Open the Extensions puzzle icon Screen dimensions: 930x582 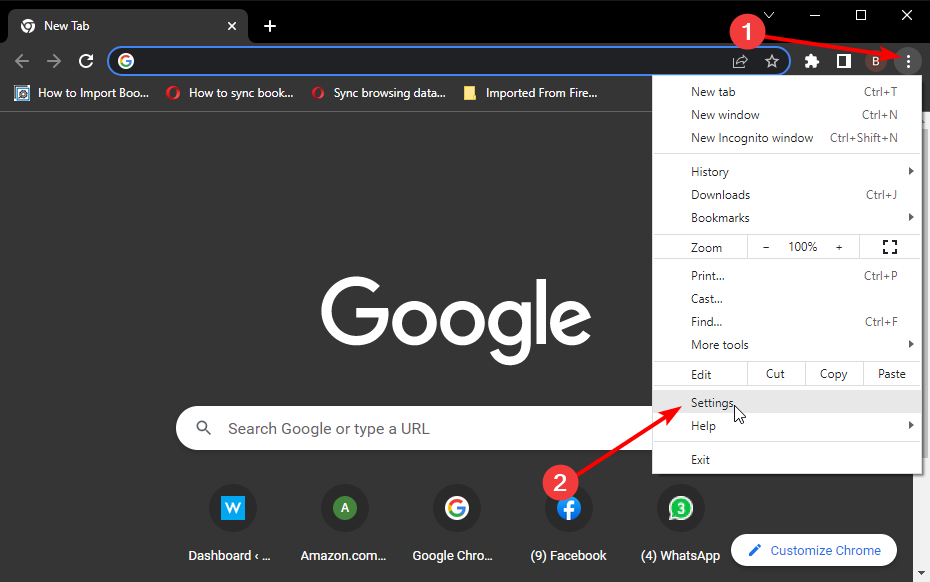coord(811,61)
